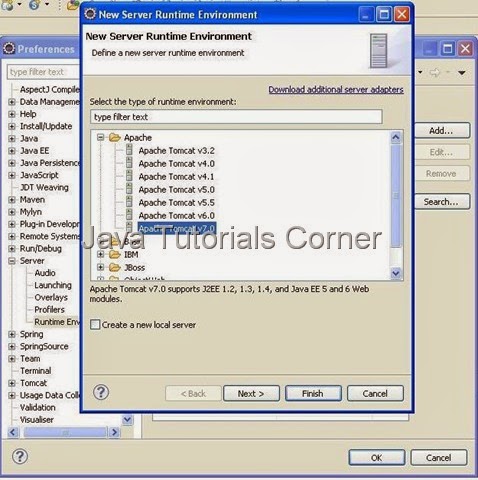Click the Next > button

point(251,394)
